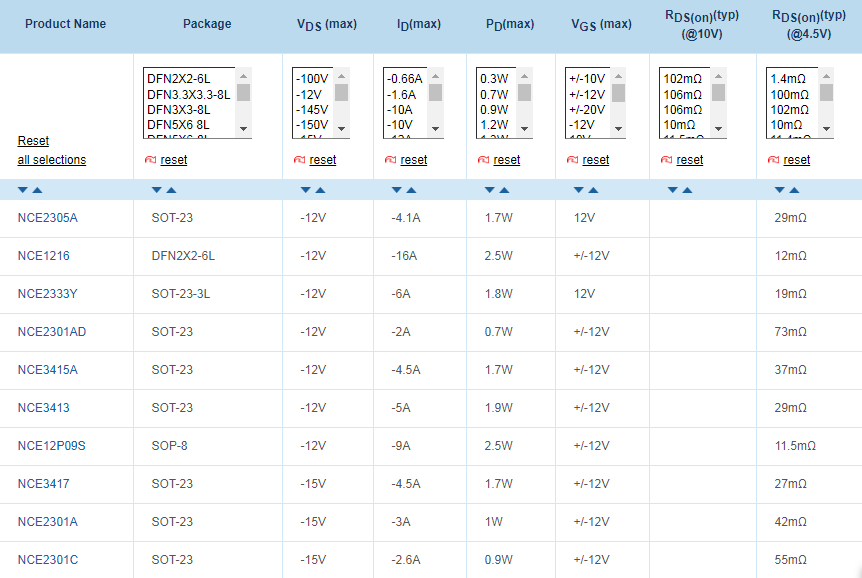
Task: Open the NCE12P09S product link
Action: [x=52, y=445]
